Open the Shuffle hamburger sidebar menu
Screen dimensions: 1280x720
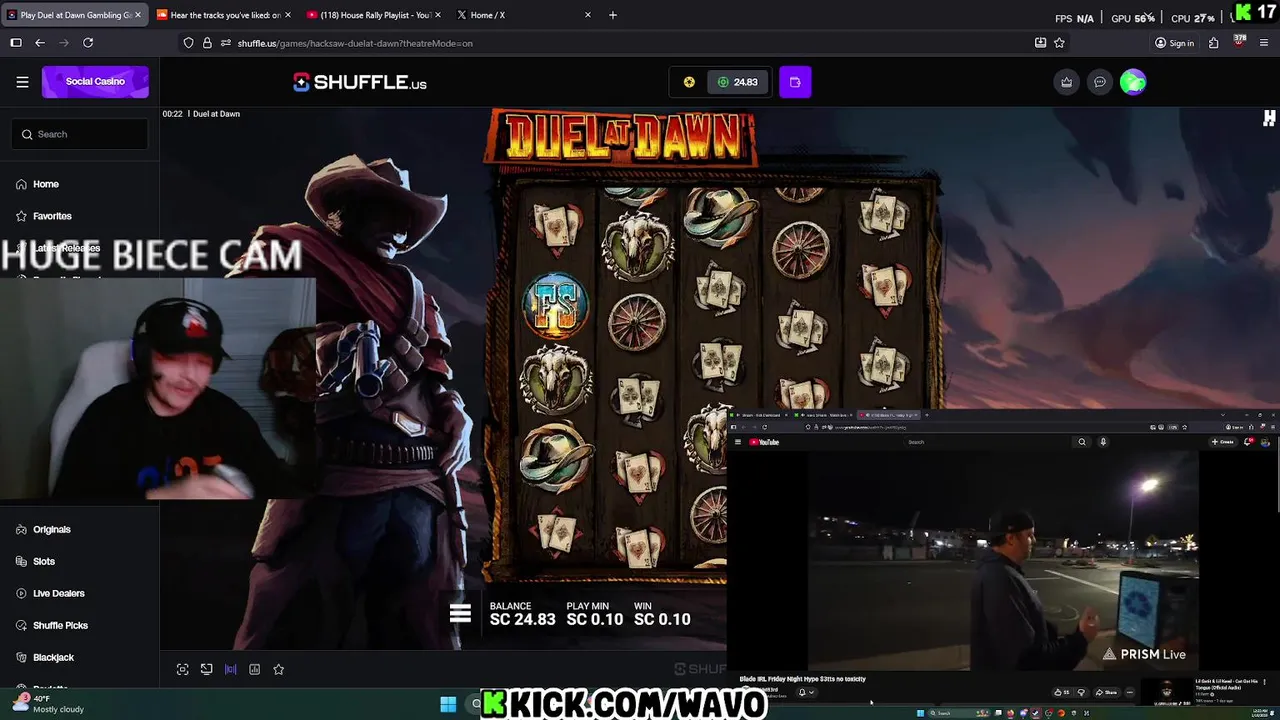point(22,82)
